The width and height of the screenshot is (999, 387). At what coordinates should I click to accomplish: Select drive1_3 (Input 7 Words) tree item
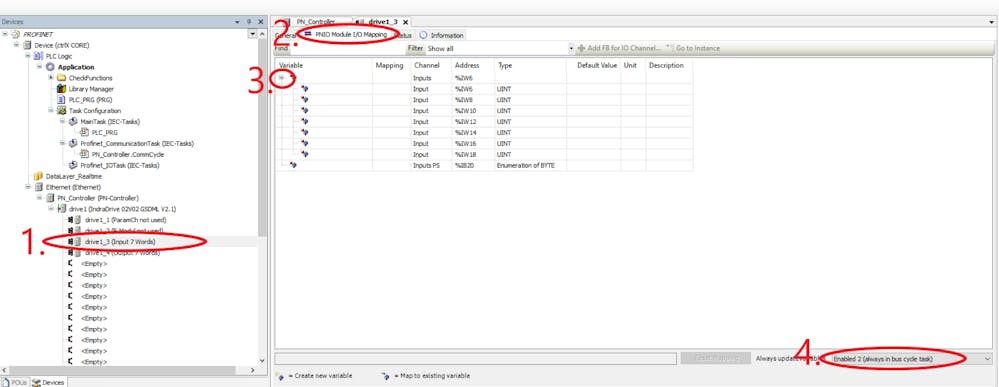click(x=120, y=242)
